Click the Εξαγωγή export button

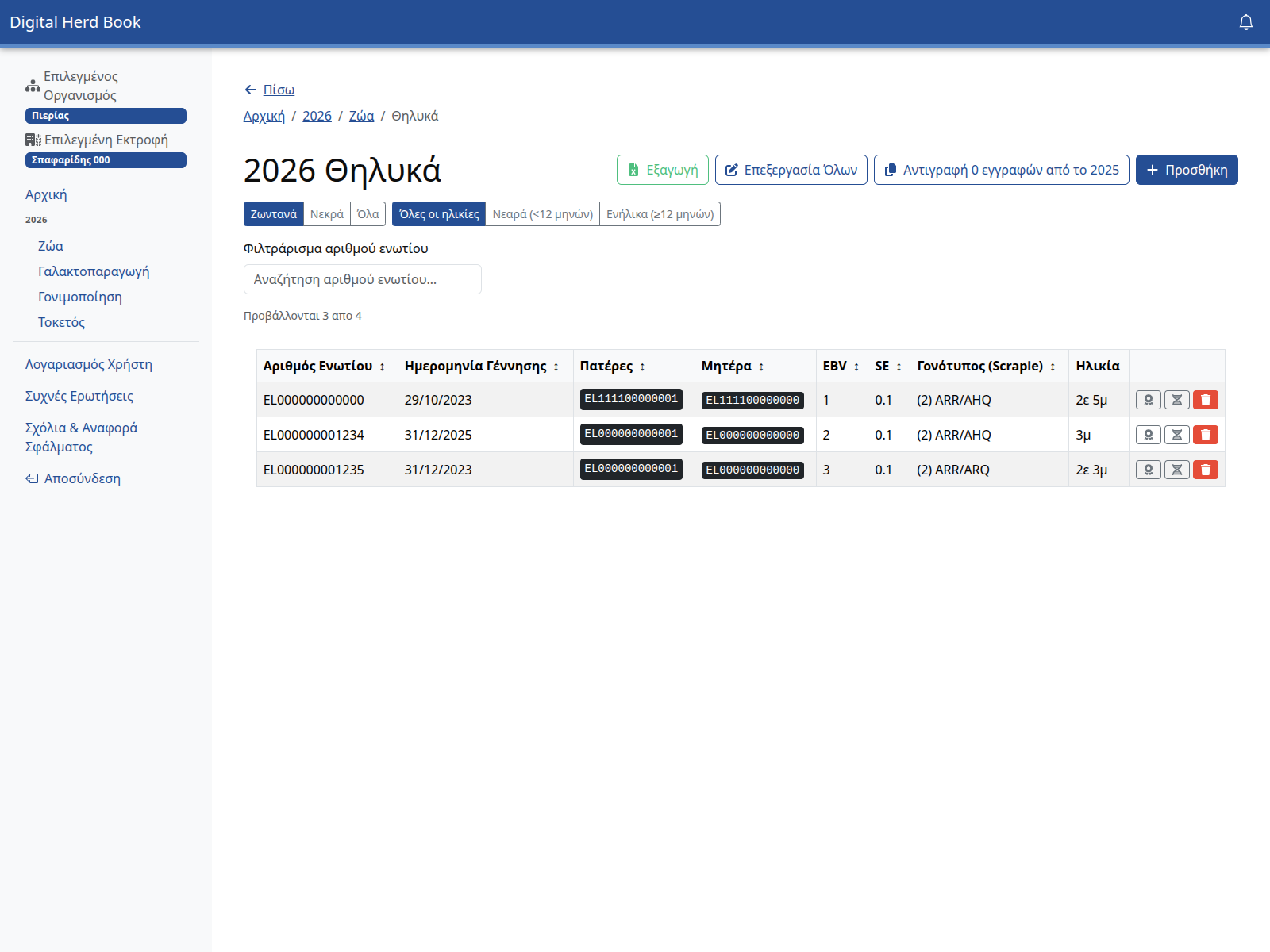click(662, 170)
